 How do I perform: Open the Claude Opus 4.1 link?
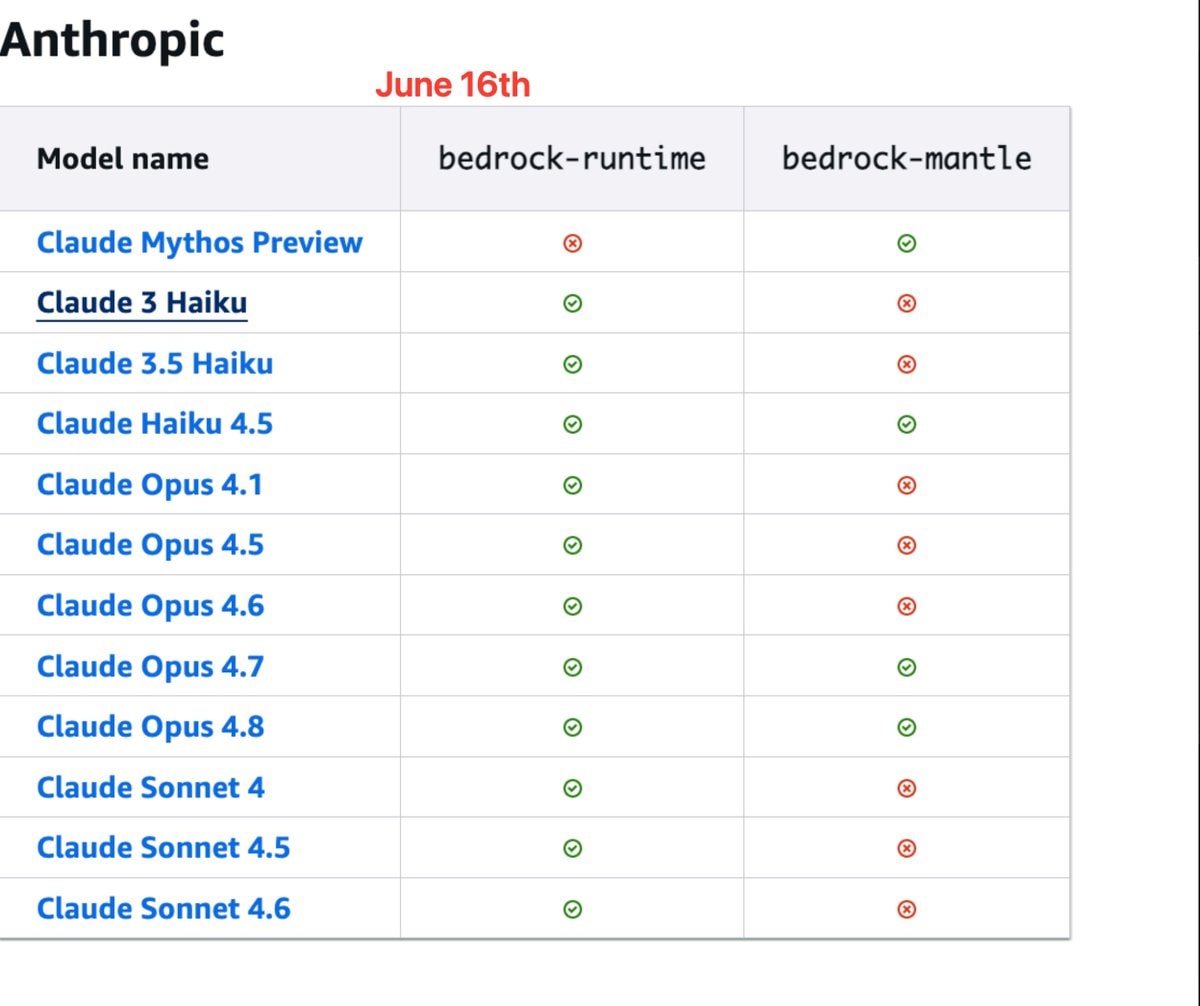150,484
